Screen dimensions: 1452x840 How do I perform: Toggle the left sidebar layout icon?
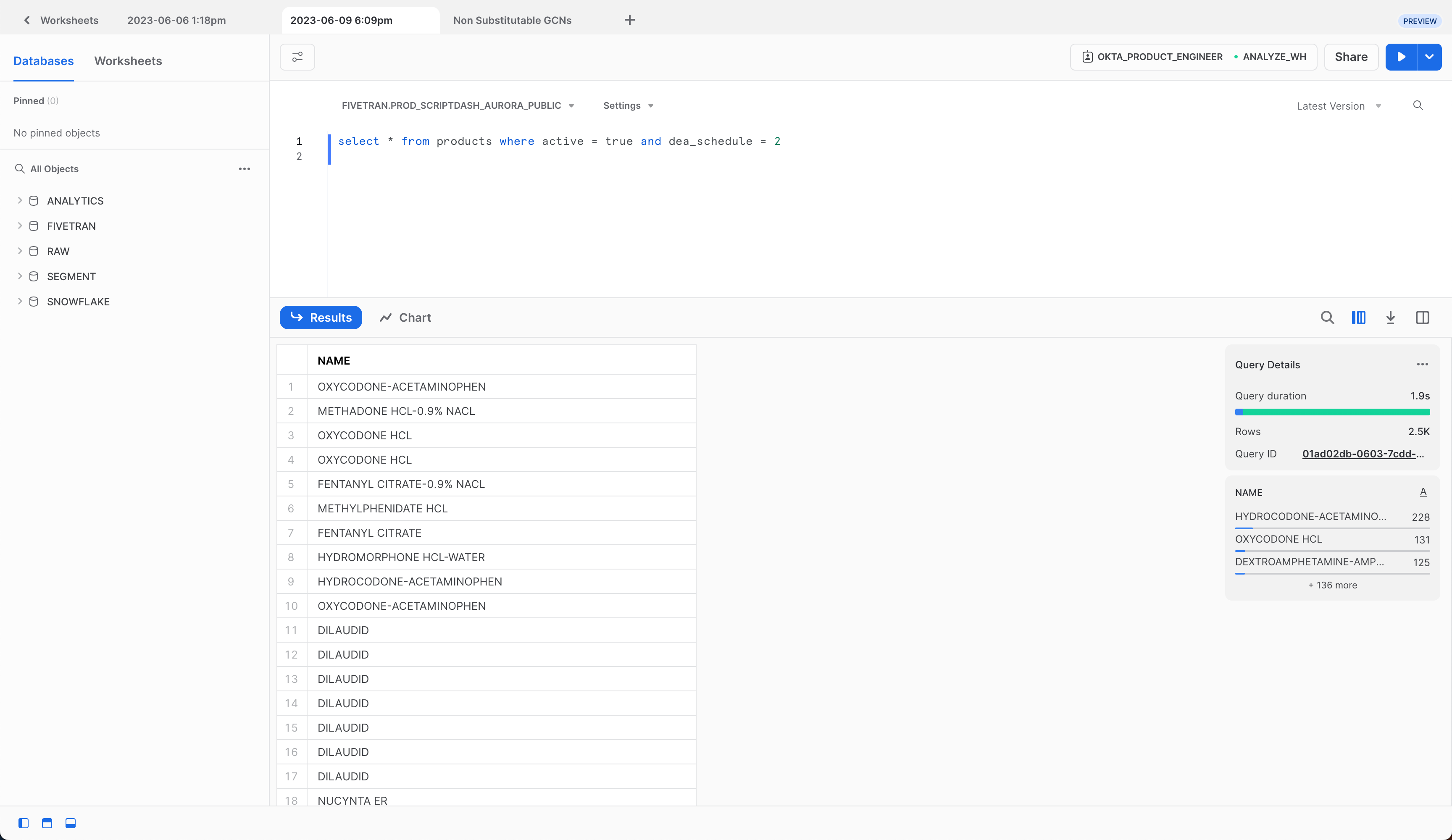point(23,823)
